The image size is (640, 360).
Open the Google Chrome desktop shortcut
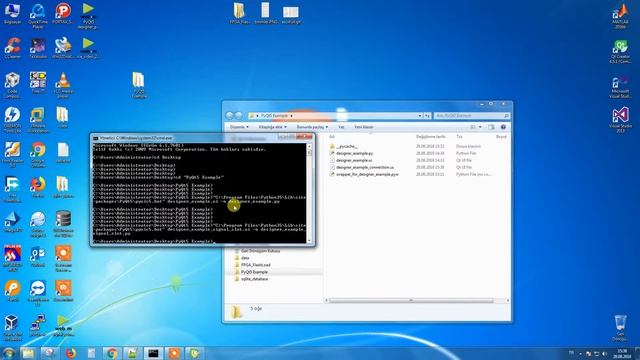(x=38, y=154)
